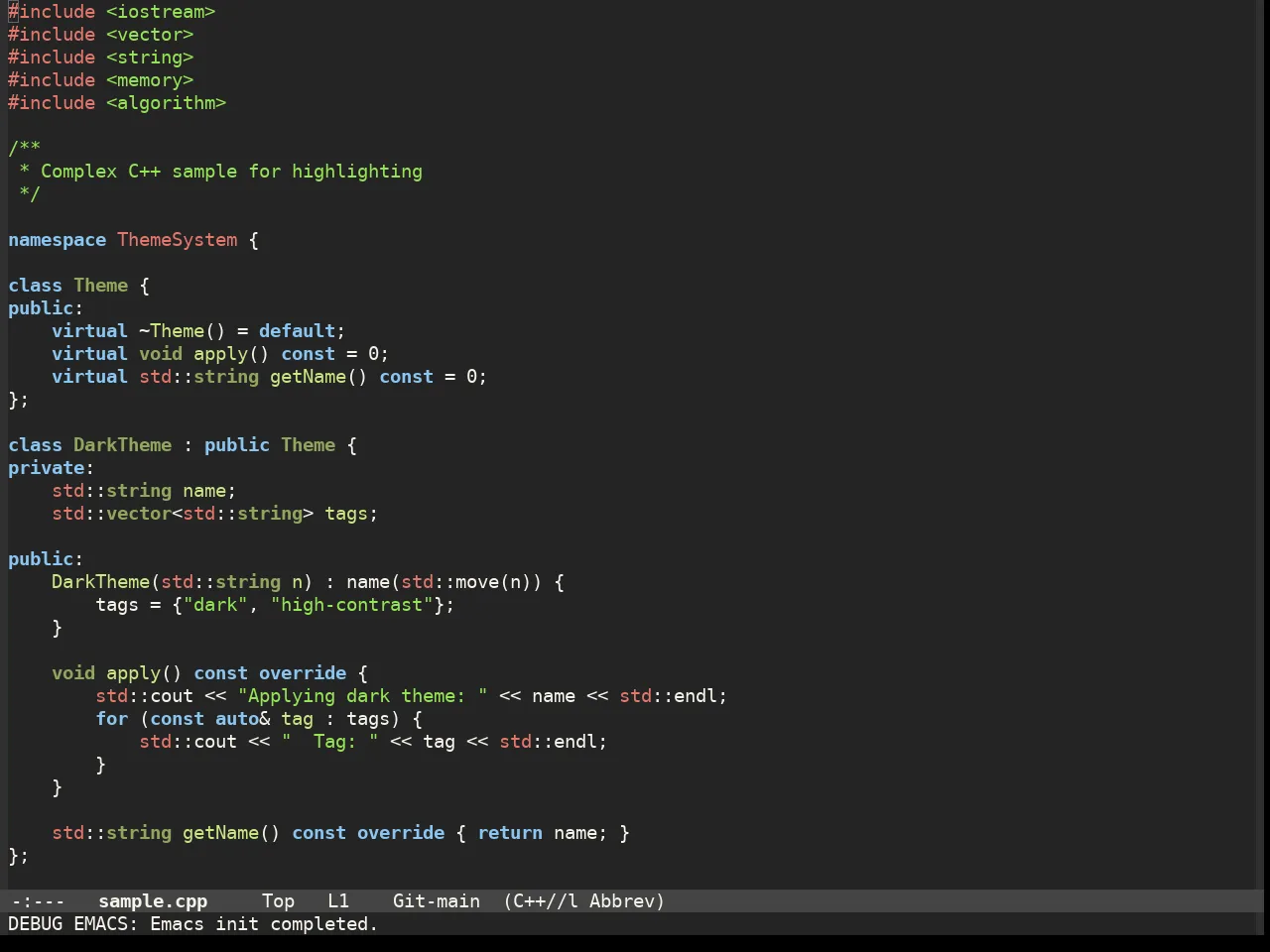This screenshot has height=952, width=1270.
Task: Click the "Applying dark theme: " string
Action: tap(362, 696)
